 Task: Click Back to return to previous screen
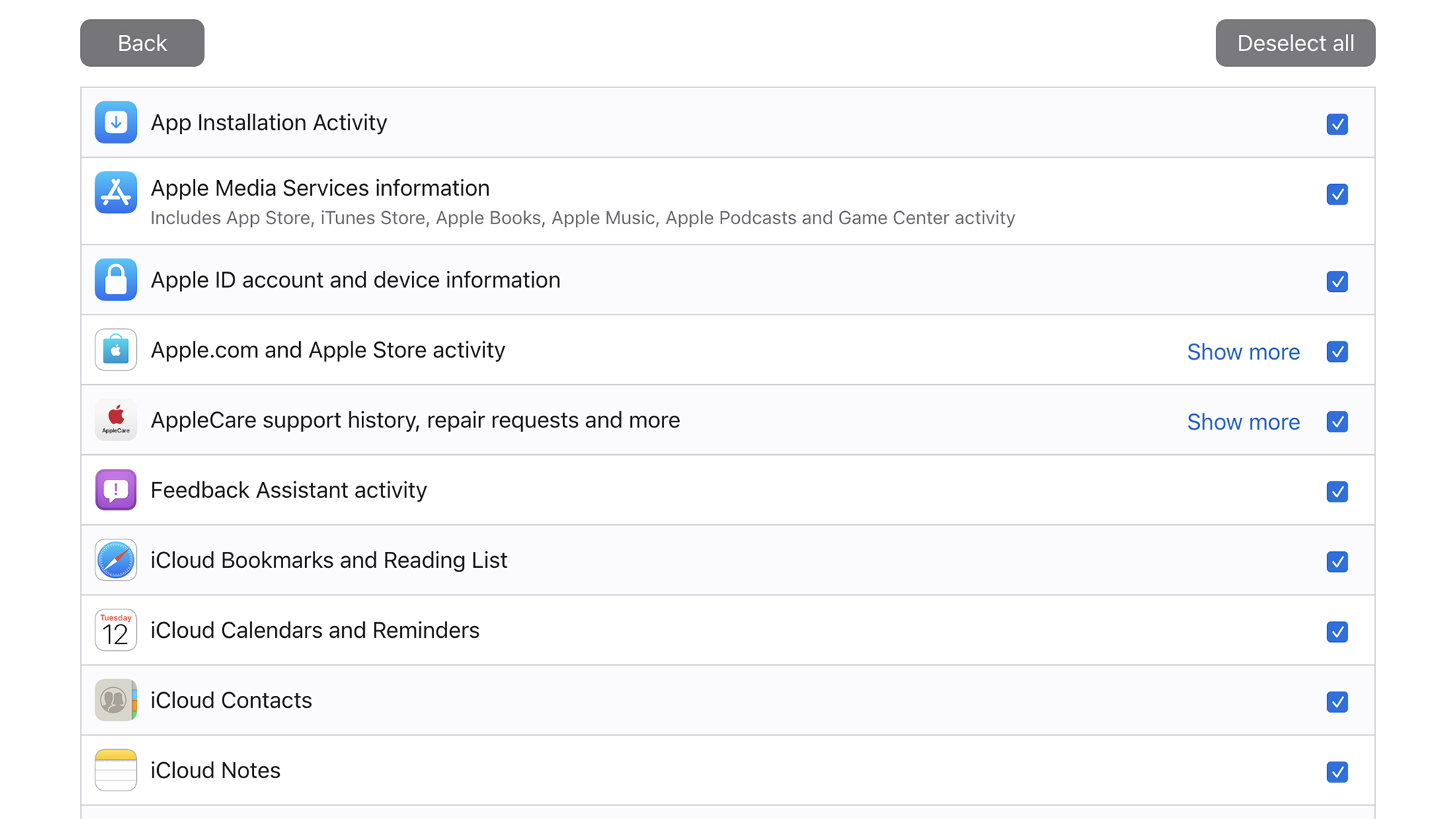(142, 42)
